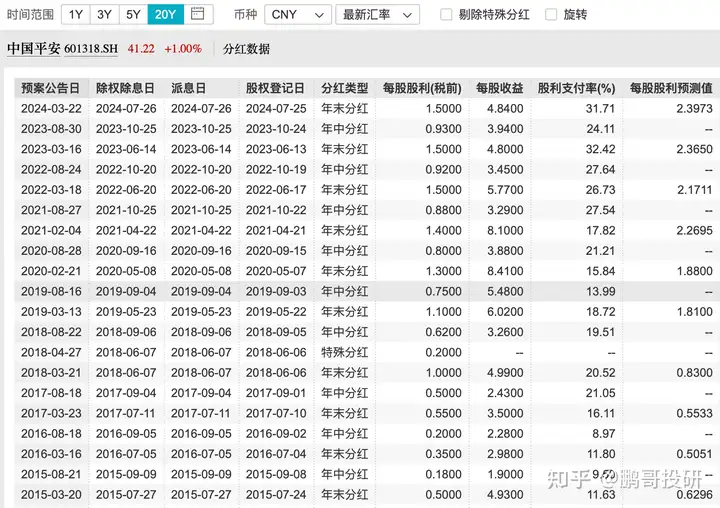This screenshot has width=720, height=508.
Task: Select ex-dividend date cell 2024-07-26
Action: click(x=126, y=109)
